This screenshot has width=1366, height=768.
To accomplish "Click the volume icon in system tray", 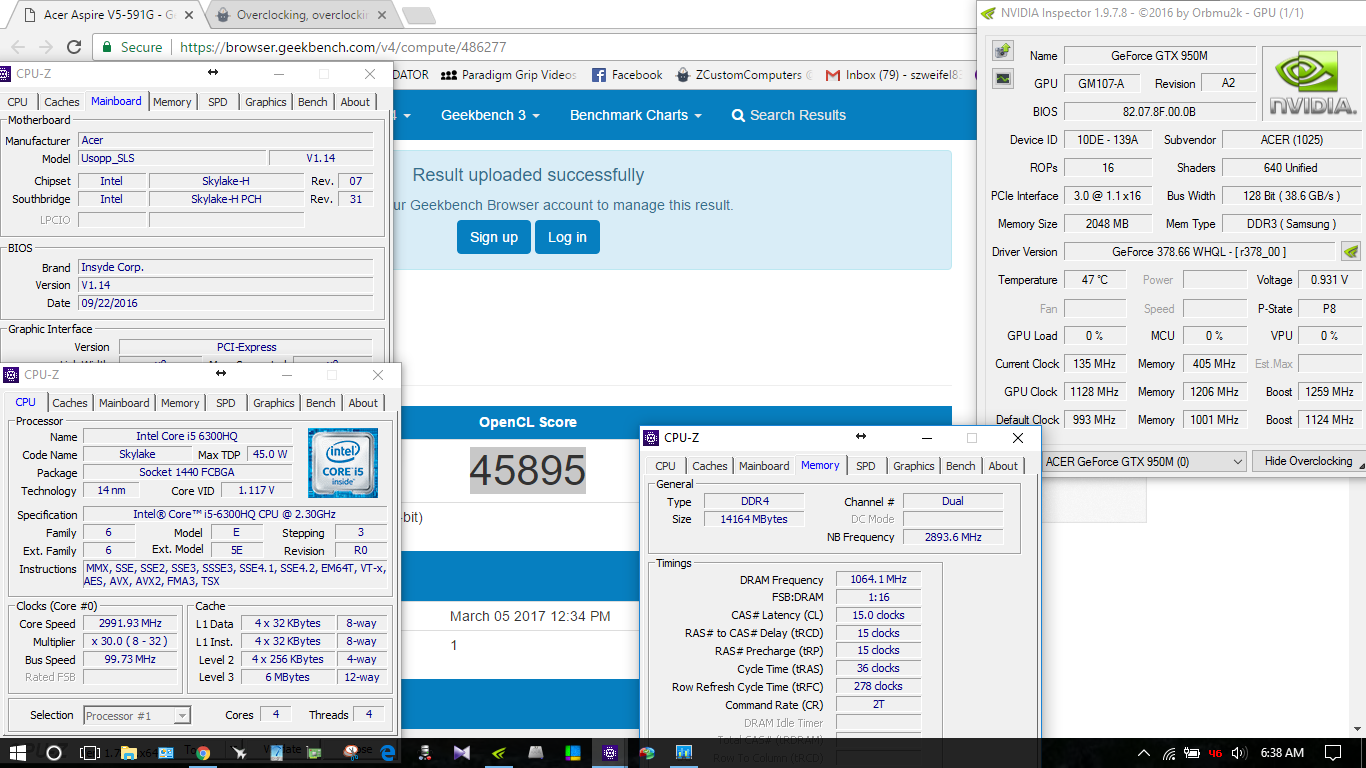I will click(x=1239, y=753).
